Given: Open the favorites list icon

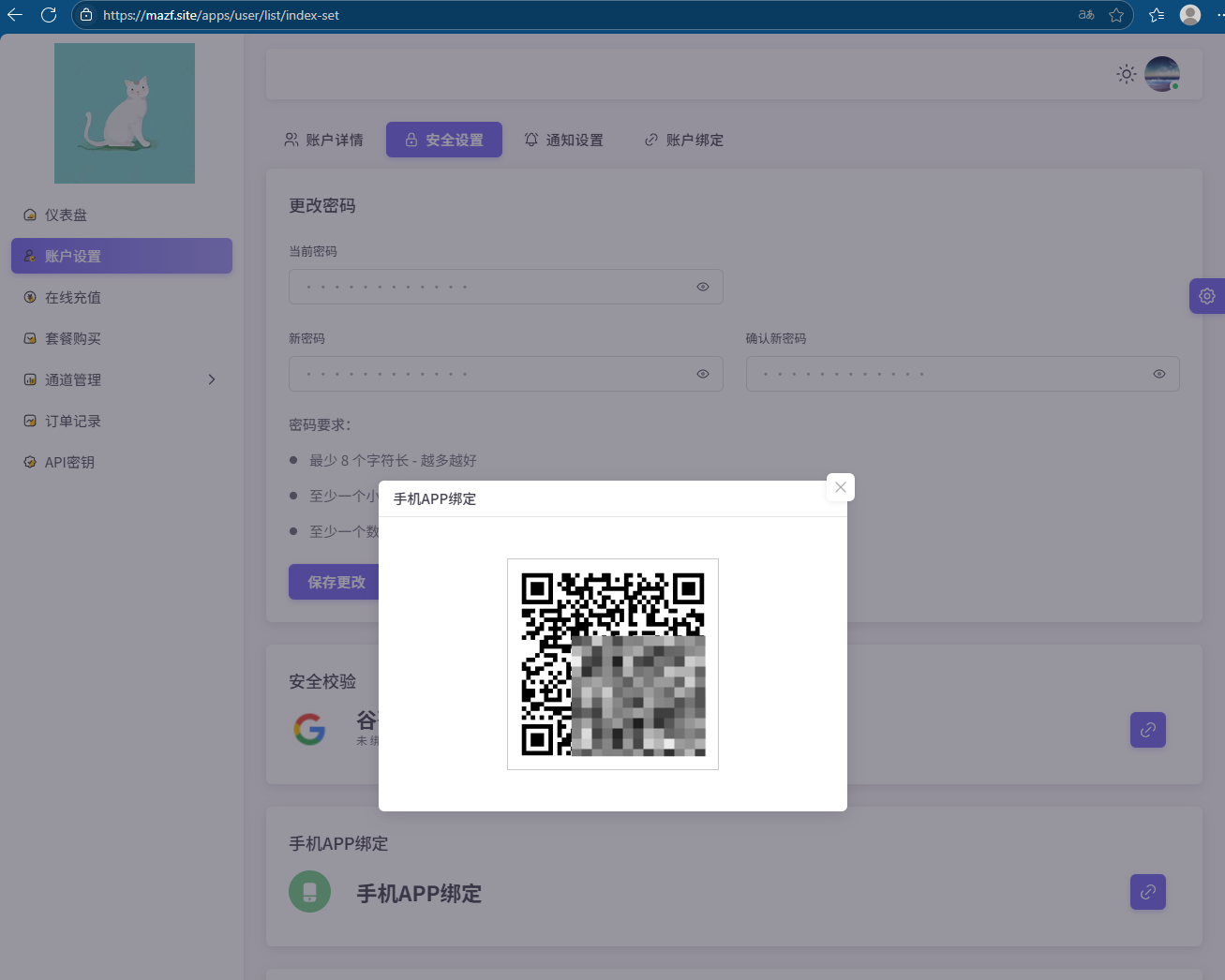Looking at the screenshot, I should pyautogui.click(x=1157, y=15).
